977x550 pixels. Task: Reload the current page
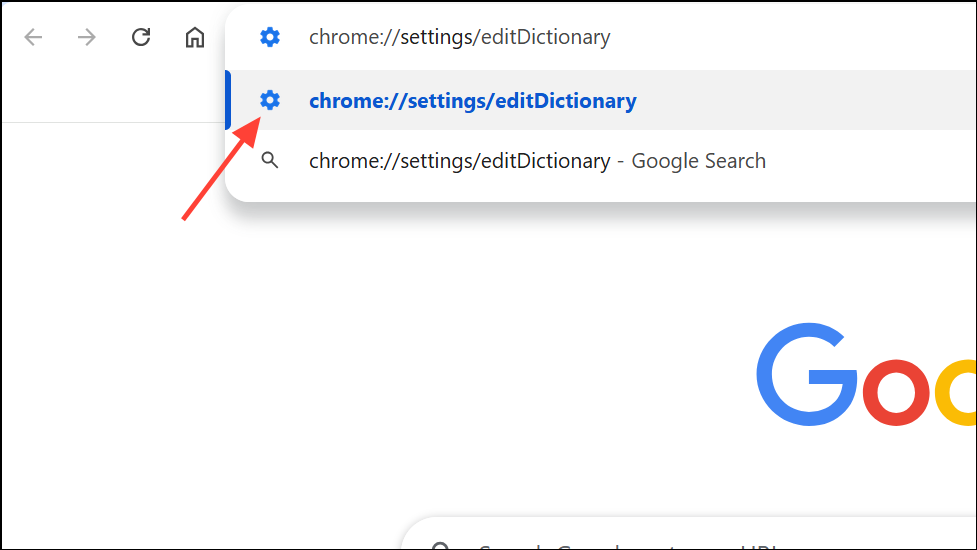(x=141, y=37)
